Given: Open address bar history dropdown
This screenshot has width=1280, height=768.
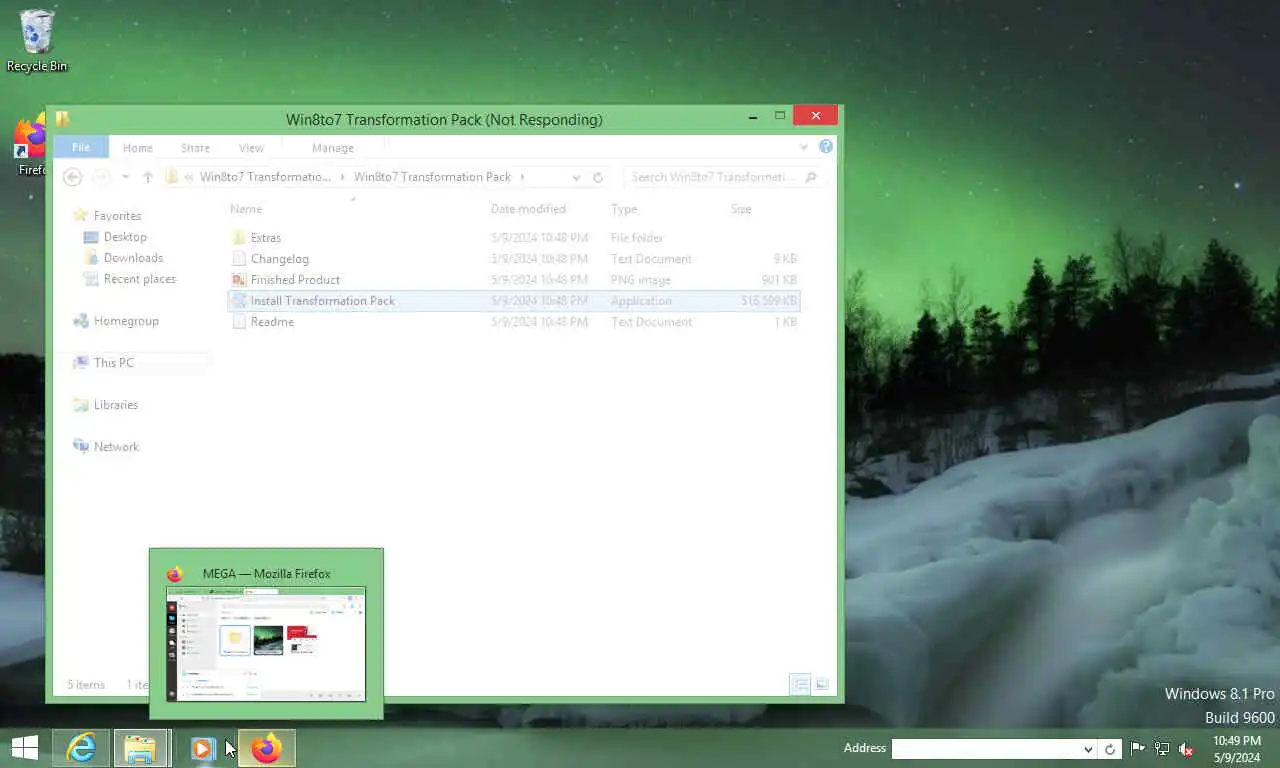Looking at the screenshot, I should click(x=576, y=177).
